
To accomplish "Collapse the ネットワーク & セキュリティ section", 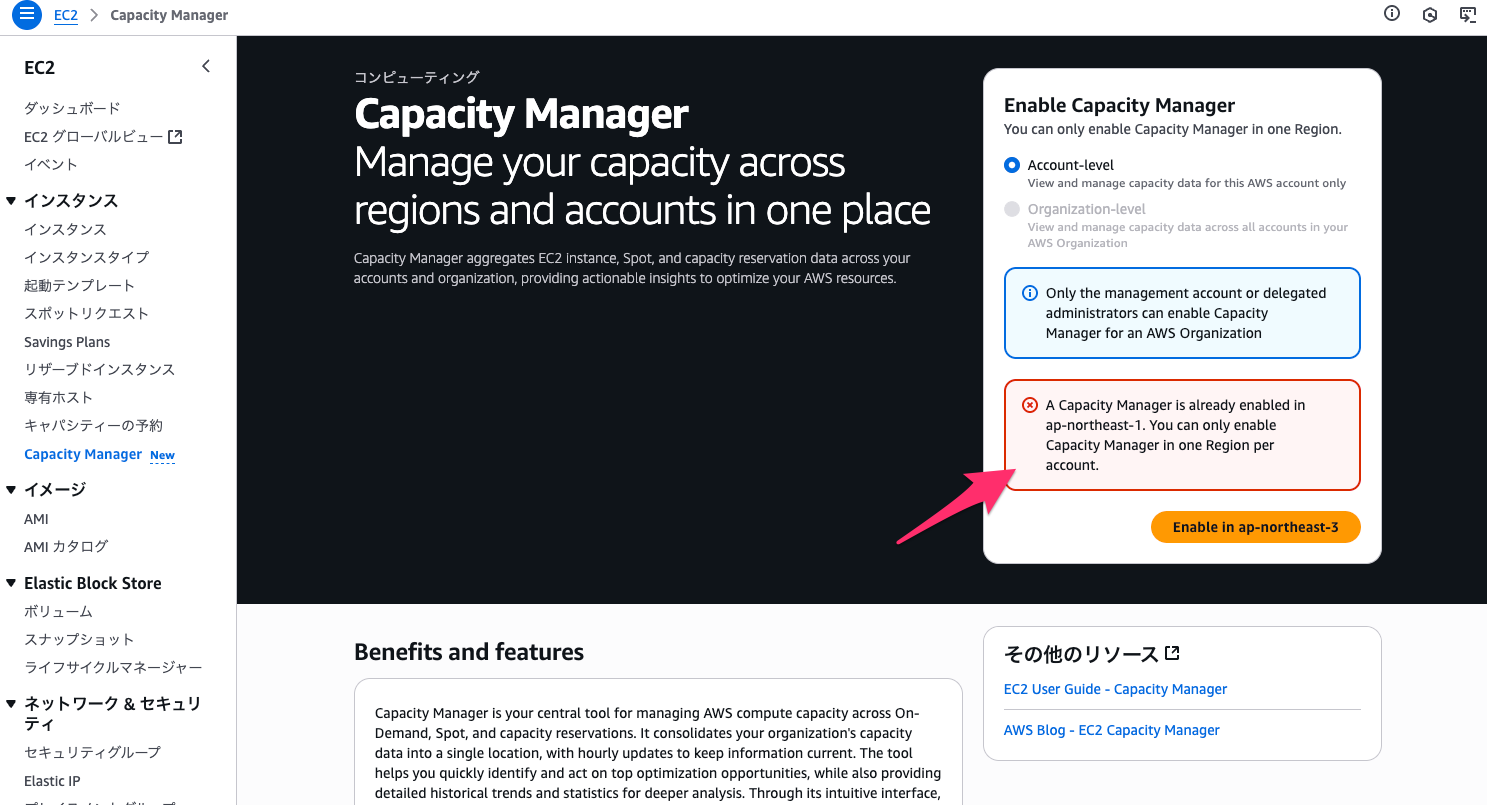I will click(11, 704).
